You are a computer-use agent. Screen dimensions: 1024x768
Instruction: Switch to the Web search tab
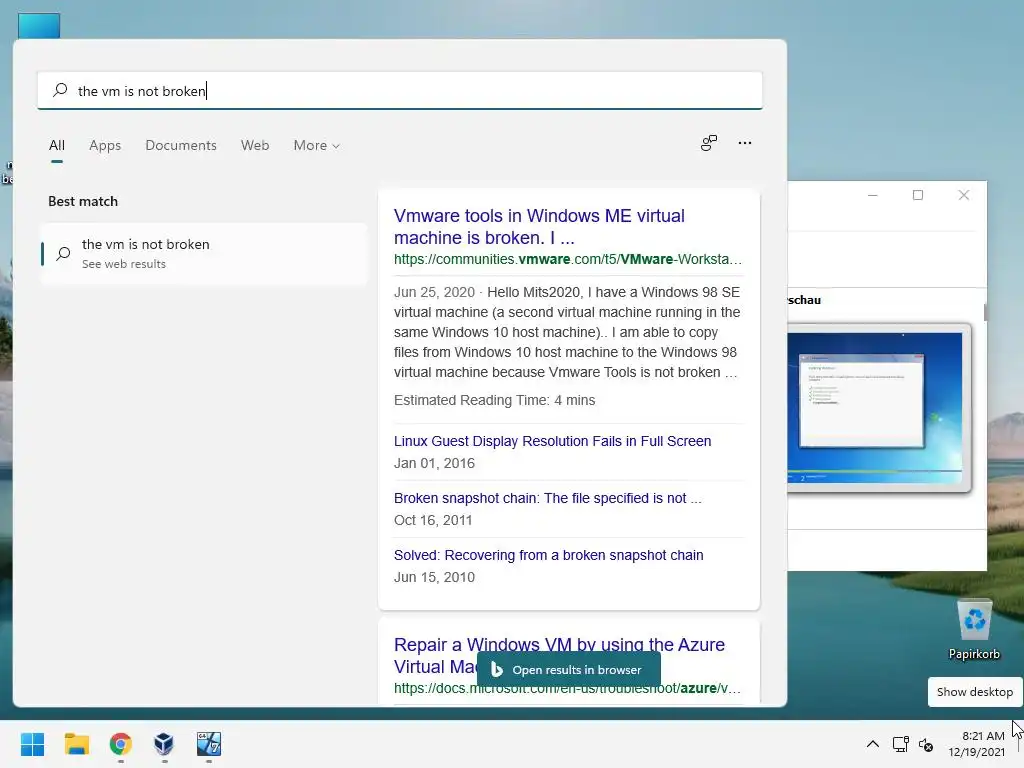(x=255, y=145)
